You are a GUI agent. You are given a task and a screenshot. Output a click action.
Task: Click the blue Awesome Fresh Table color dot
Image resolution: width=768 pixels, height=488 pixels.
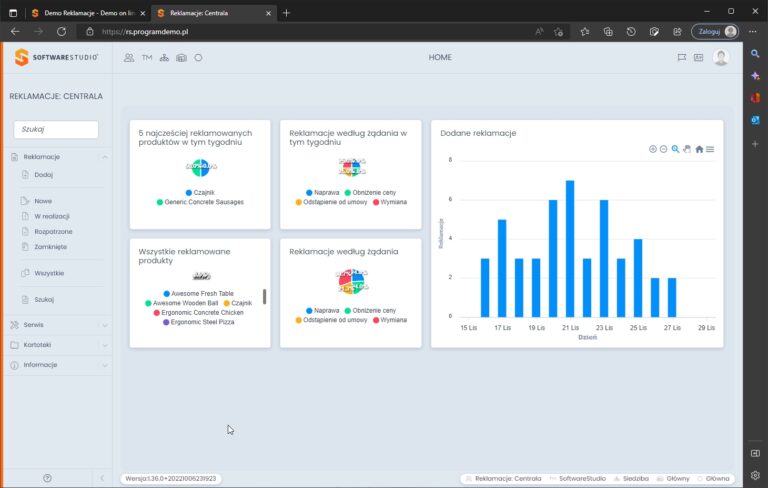[x=167, y=293]
